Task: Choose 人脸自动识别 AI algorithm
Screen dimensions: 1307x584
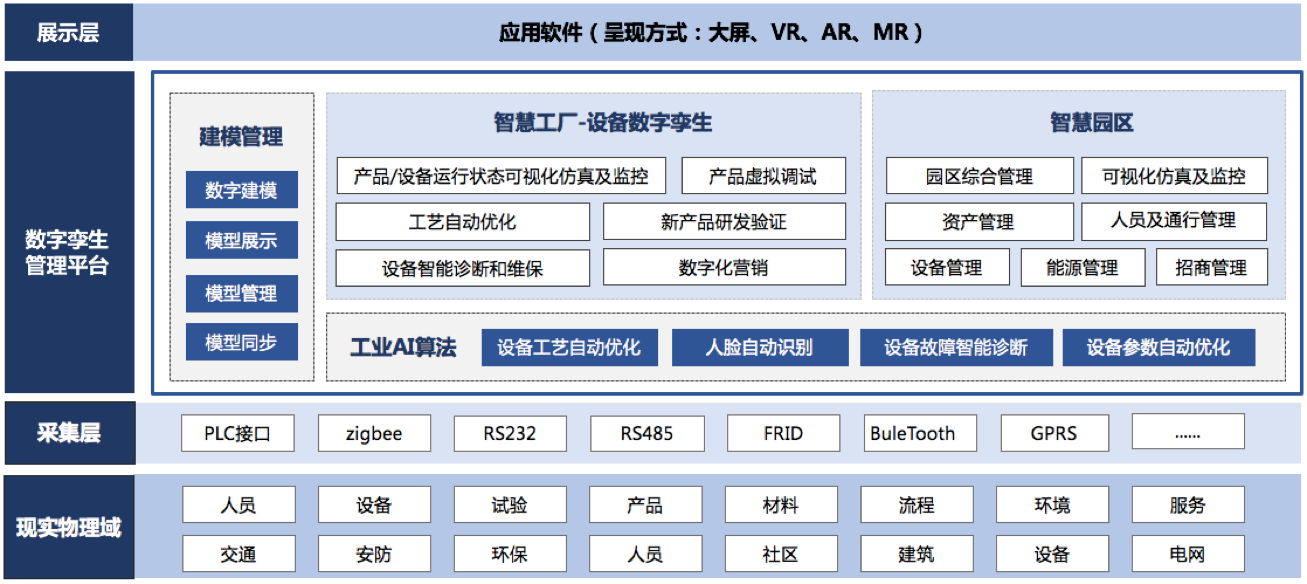Action: click(x=759, y=348)
